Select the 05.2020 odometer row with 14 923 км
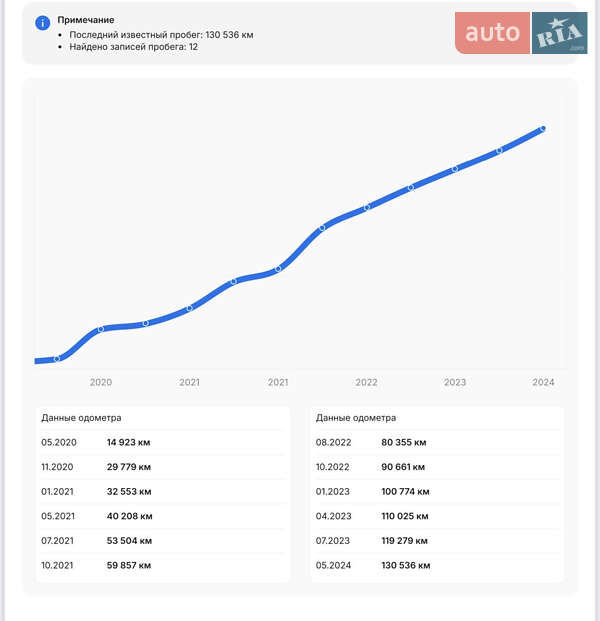The image size is (600, 621). pyautogui.click(x=162, y=442)
